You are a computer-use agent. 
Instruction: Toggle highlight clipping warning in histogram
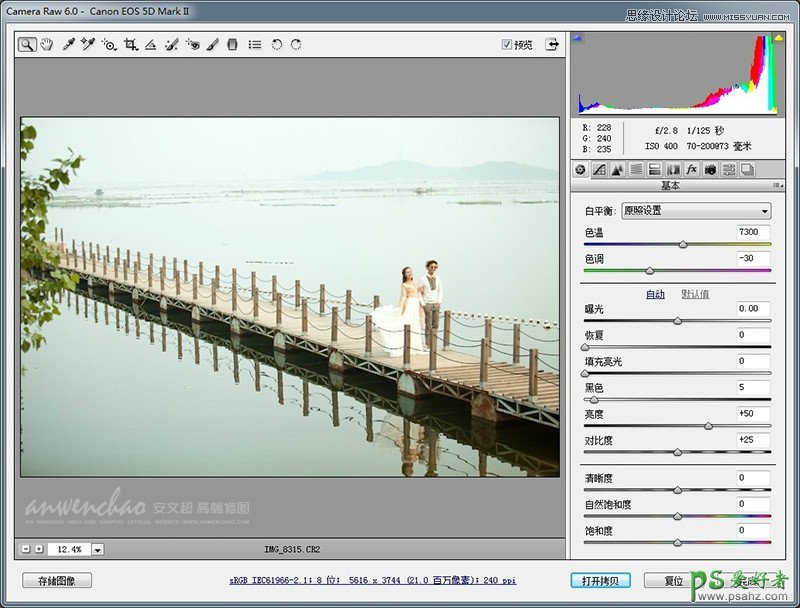(778, 39)
